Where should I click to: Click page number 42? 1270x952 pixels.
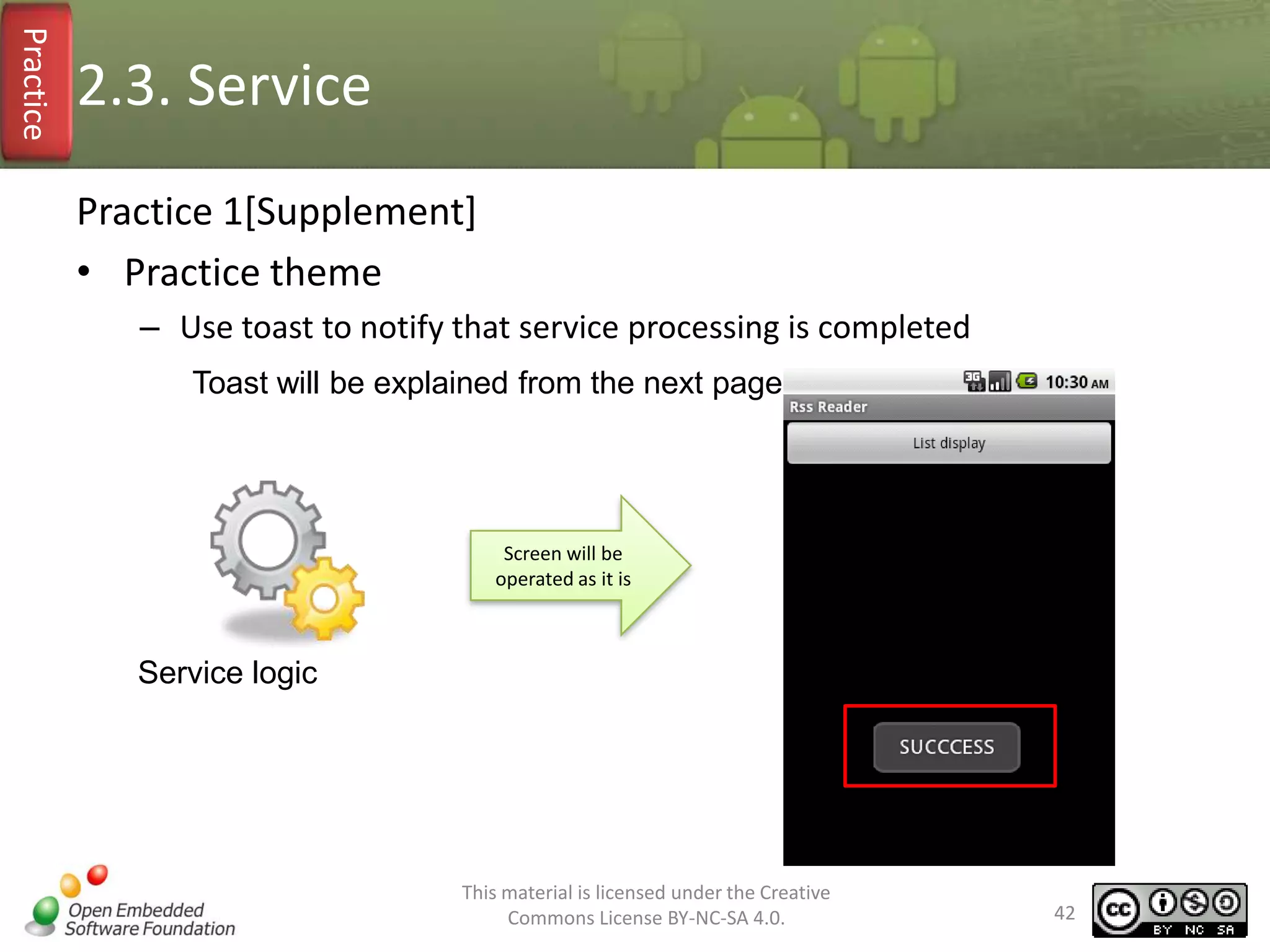tap(1065, 913)
